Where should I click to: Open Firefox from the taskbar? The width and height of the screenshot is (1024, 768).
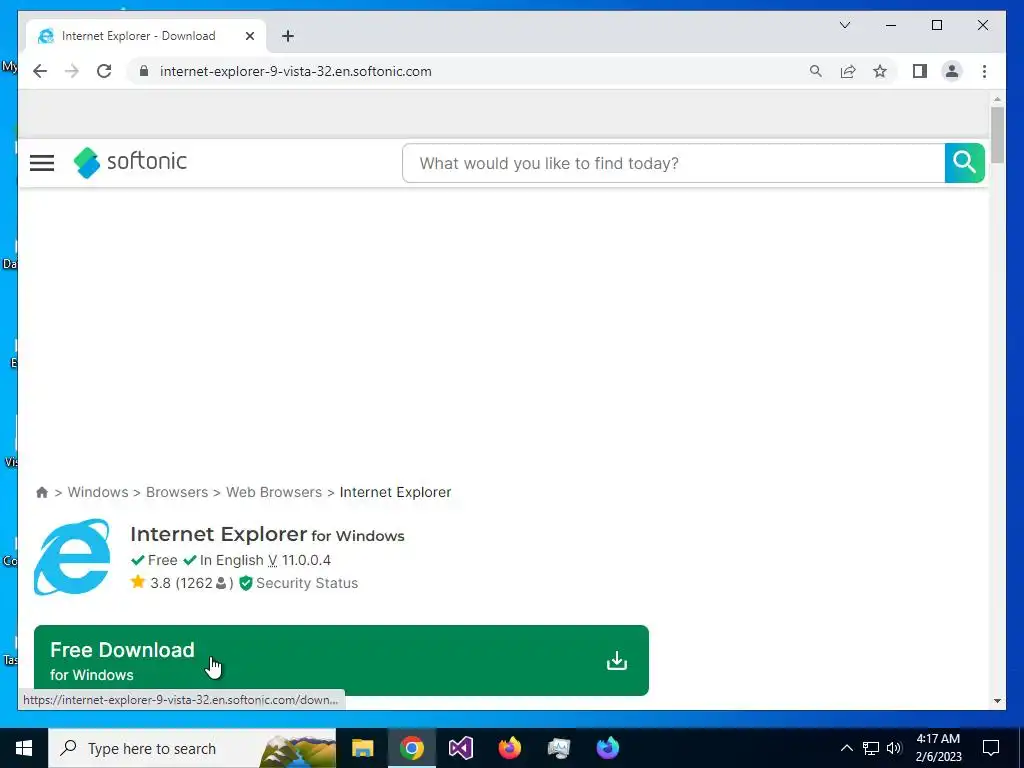pos(509,748)
